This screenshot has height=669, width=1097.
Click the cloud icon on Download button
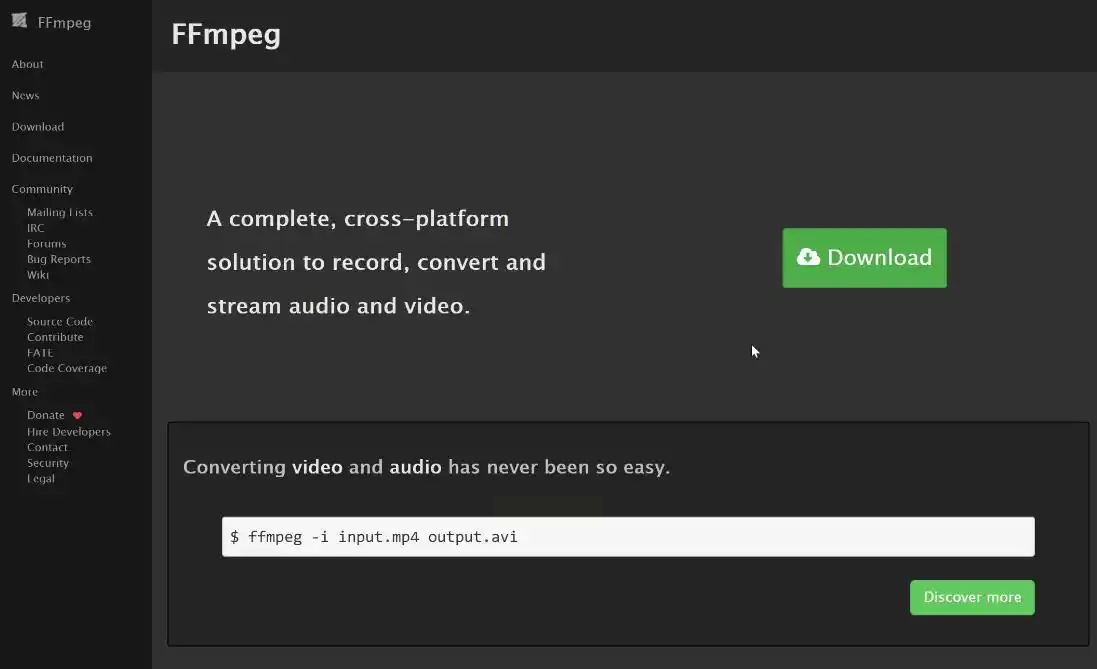coord(808,257)
